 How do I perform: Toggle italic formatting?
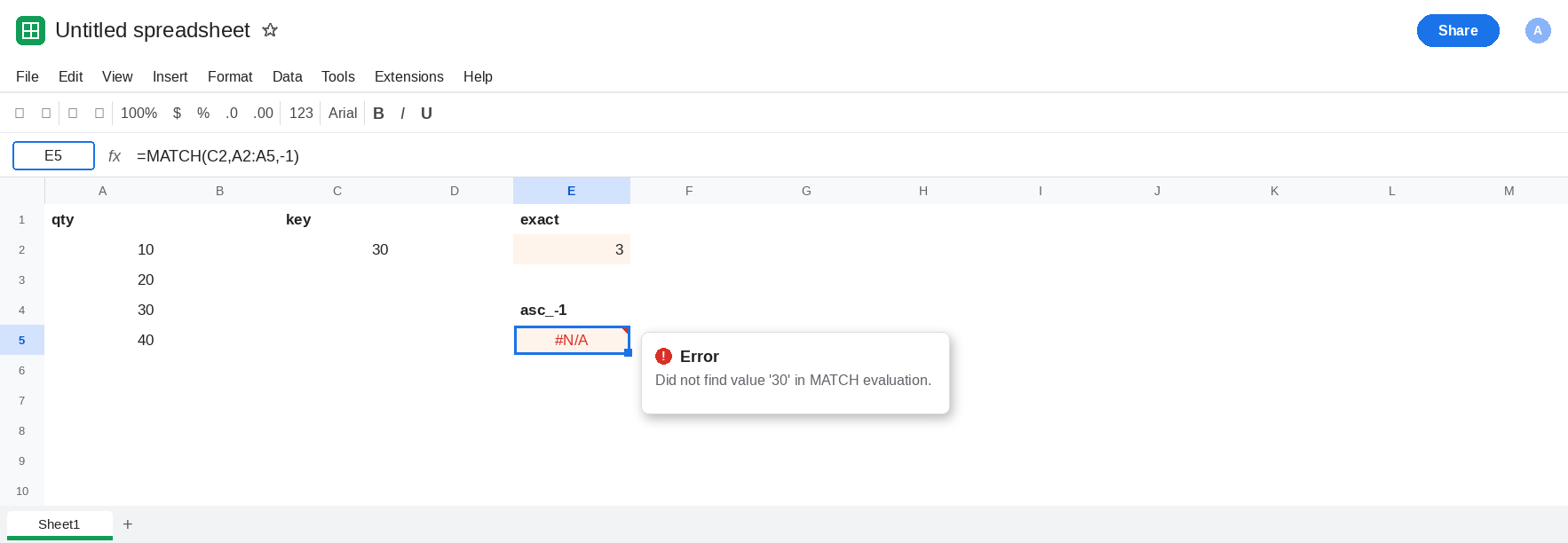[402, 113]
